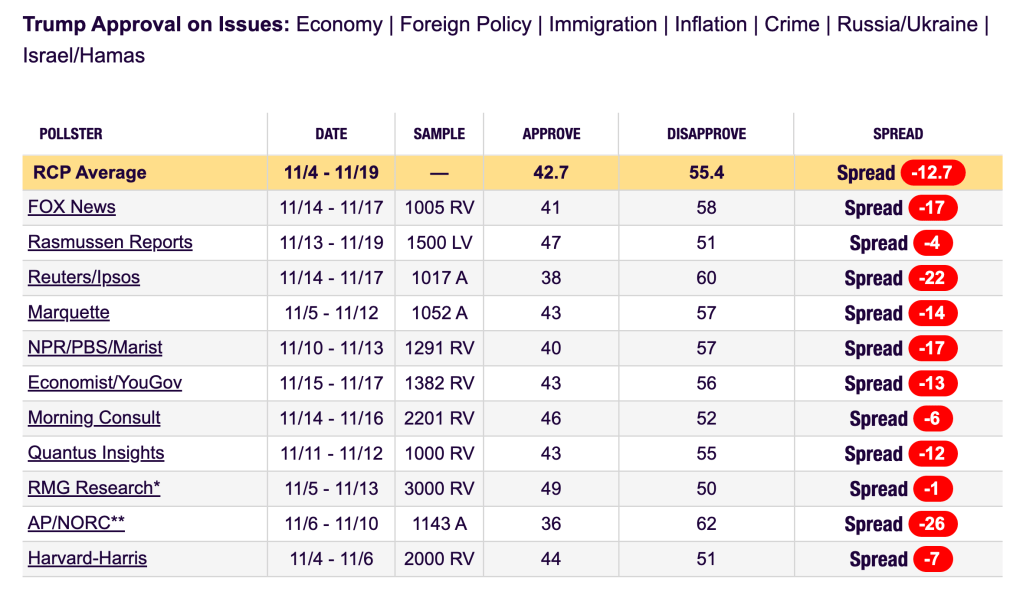Select the Immigration issue link
The height and width of the screenshot is (595, 1023).
pyautogui.click(x=603, y=24)
